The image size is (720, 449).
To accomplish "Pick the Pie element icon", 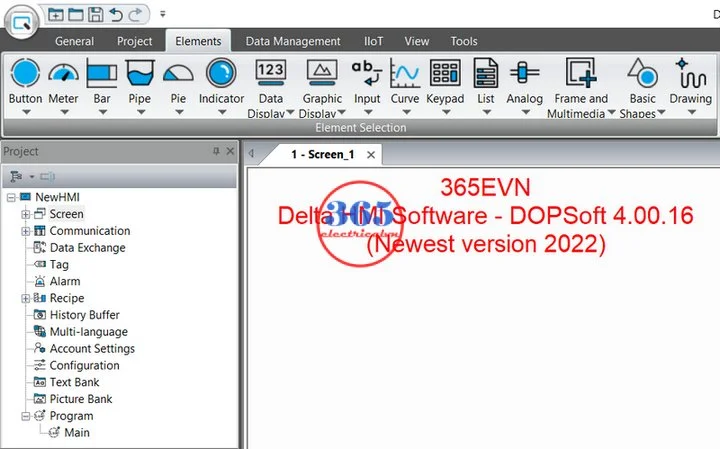I will click(x=178, y=73).
